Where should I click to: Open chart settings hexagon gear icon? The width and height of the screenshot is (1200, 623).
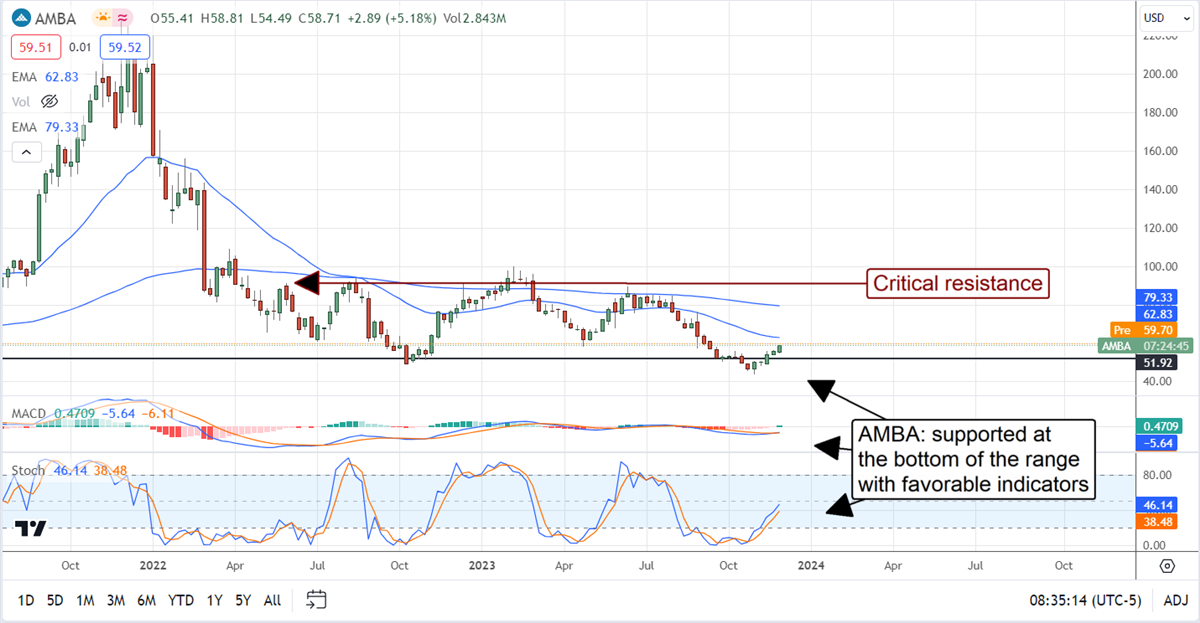pos(1167,566)
